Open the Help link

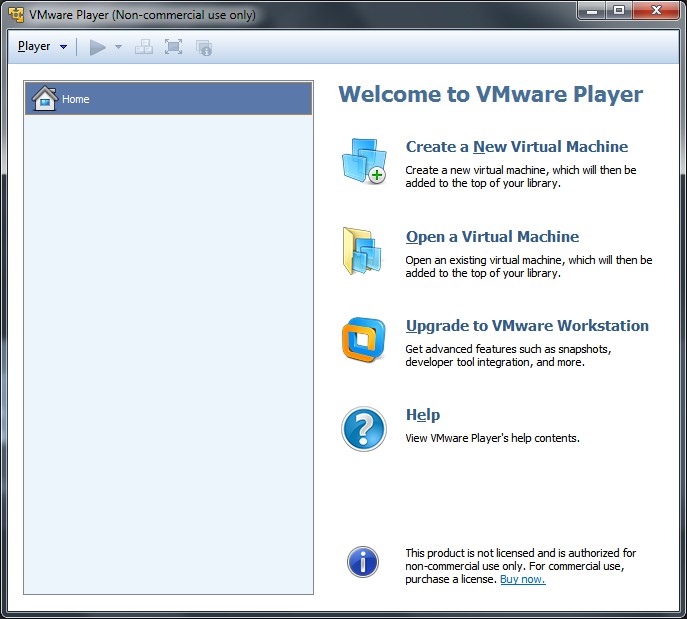423,415
